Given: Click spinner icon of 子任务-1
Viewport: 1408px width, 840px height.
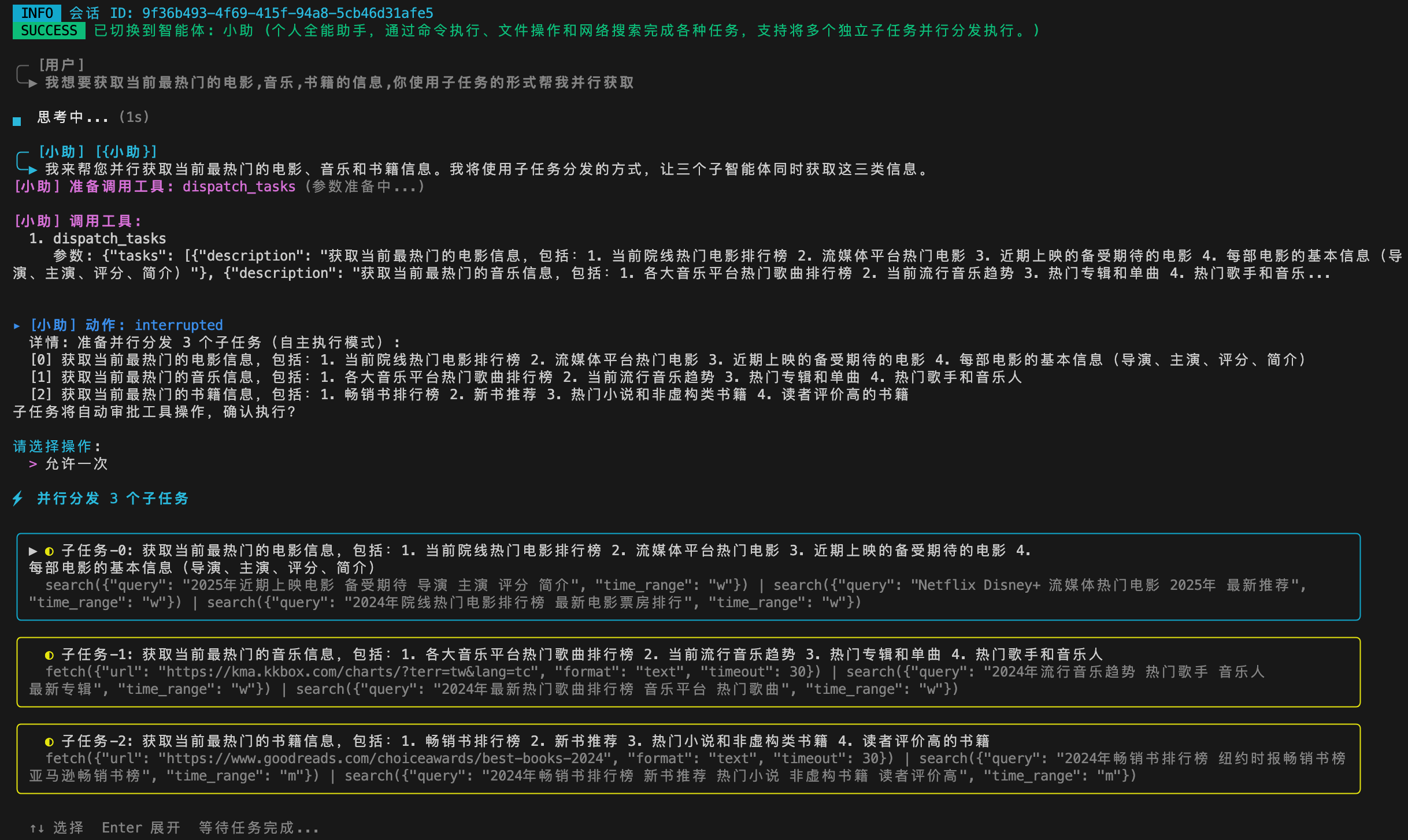Looking at the screenshot, I should point(49,655).
